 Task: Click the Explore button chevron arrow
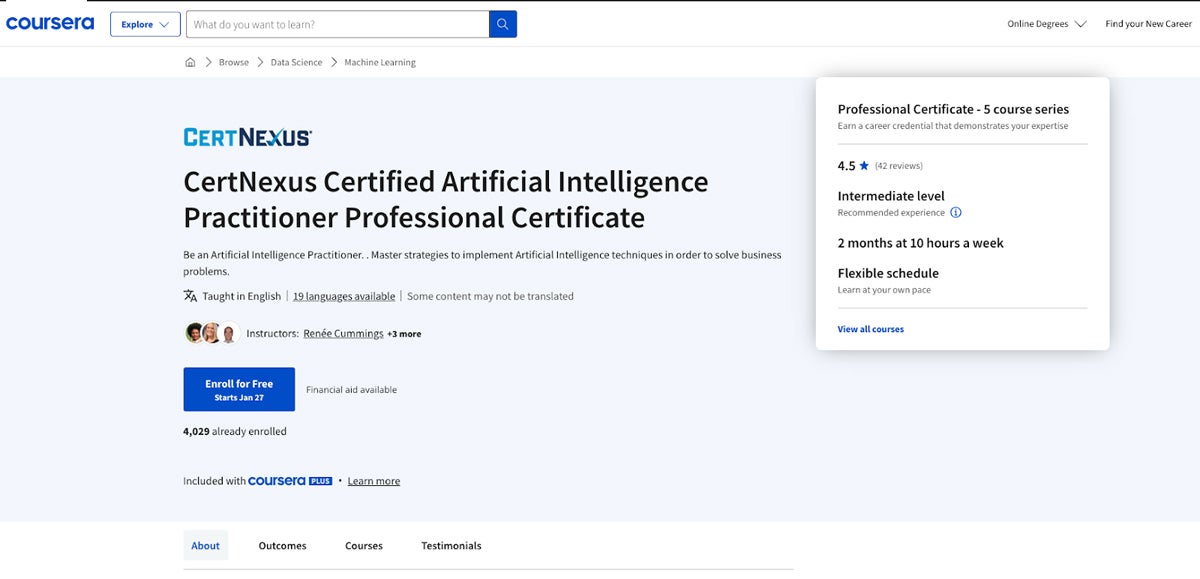(x=165, y=25)
